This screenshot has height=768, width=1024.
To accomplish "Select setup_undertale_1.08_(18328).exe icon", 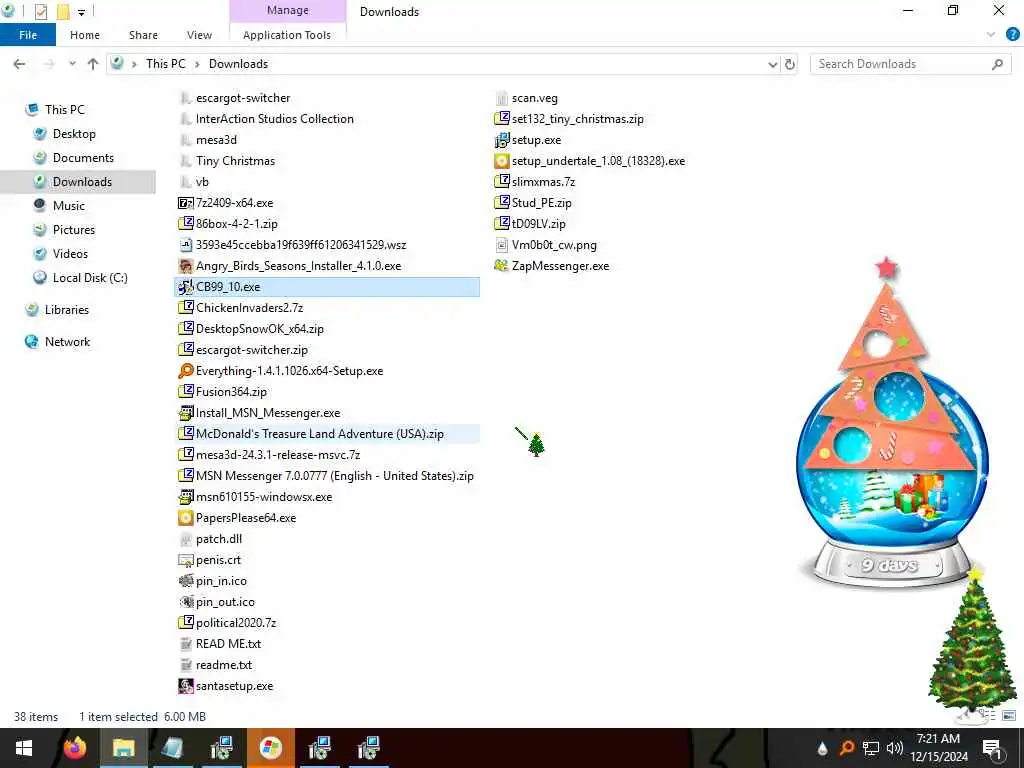I will point(502,161).
